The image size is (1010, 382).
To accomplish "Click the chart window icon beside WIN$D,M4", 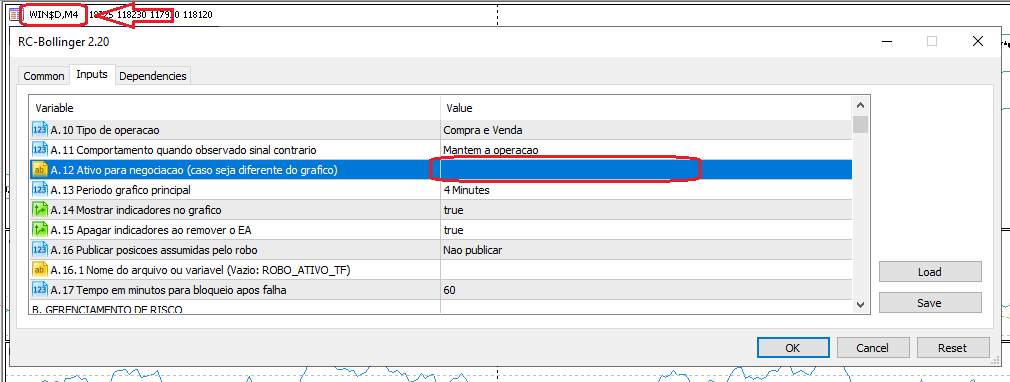I will pos(15,14).
